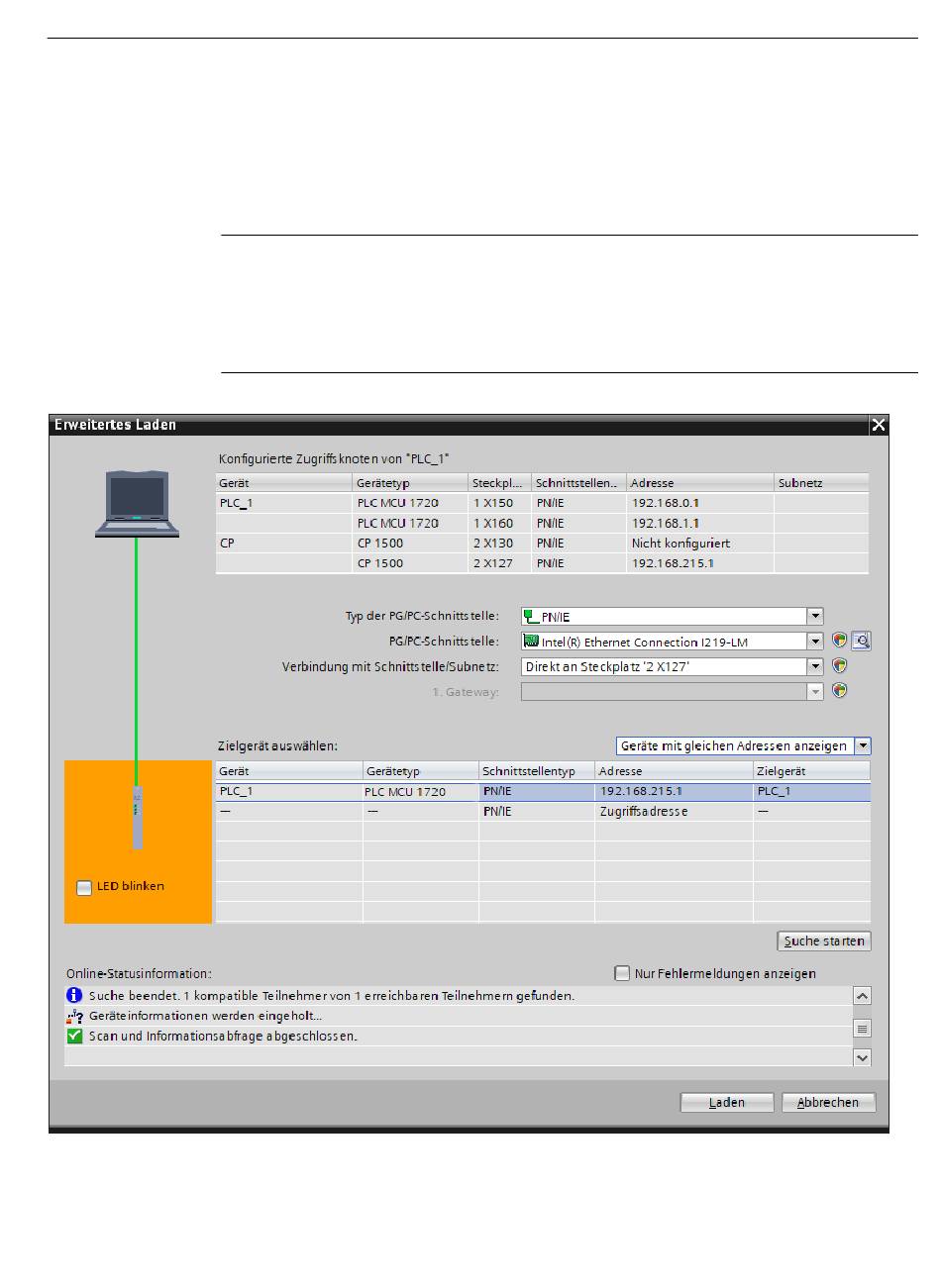Open the Typ der PG/PC-Schnittstelle dropdown
The height and width of the screenshot is (1288, 941).
(815, 616)
